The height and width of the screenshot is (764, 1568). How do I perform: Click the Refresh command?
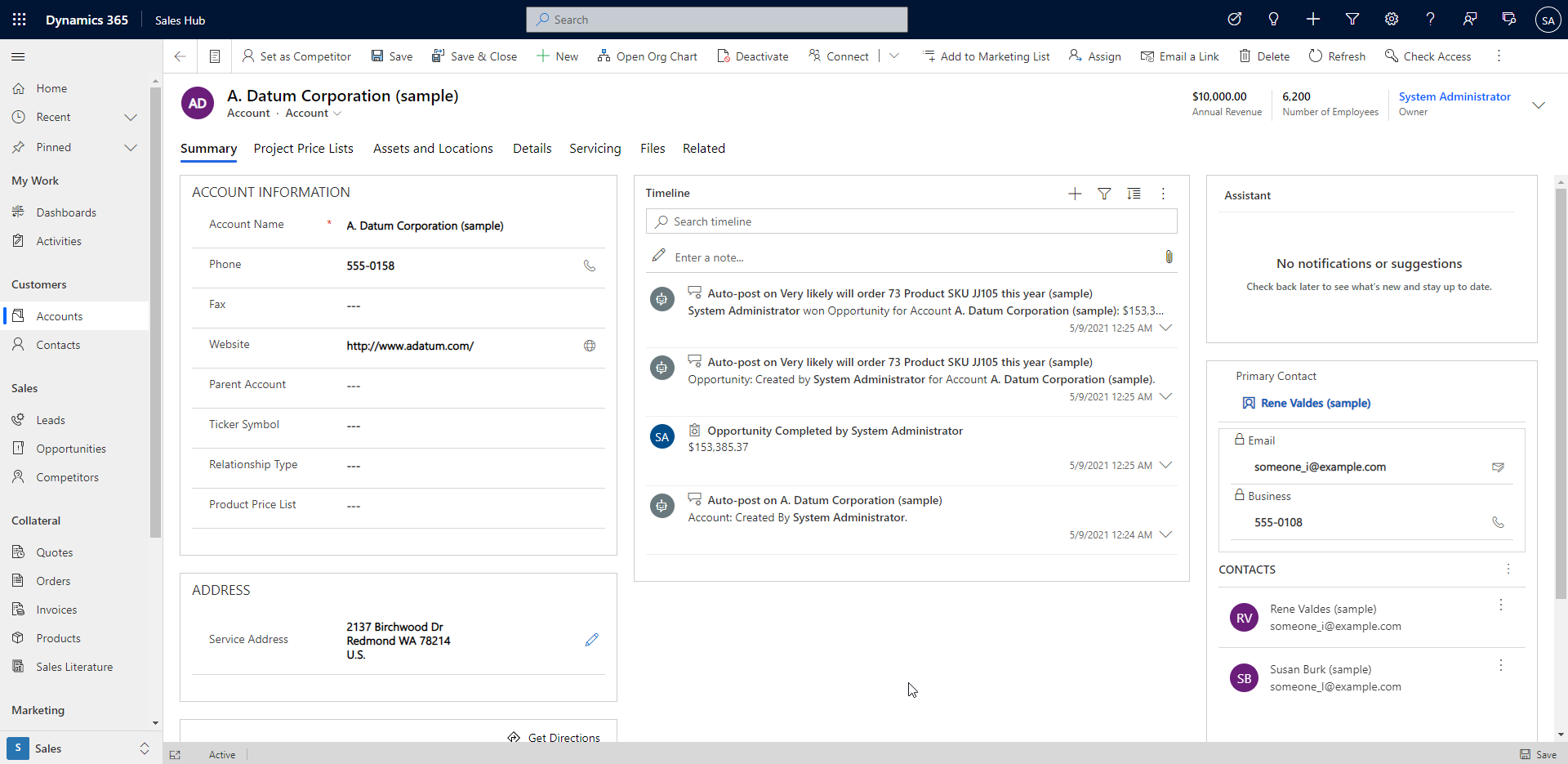[x=1337, y=56]
